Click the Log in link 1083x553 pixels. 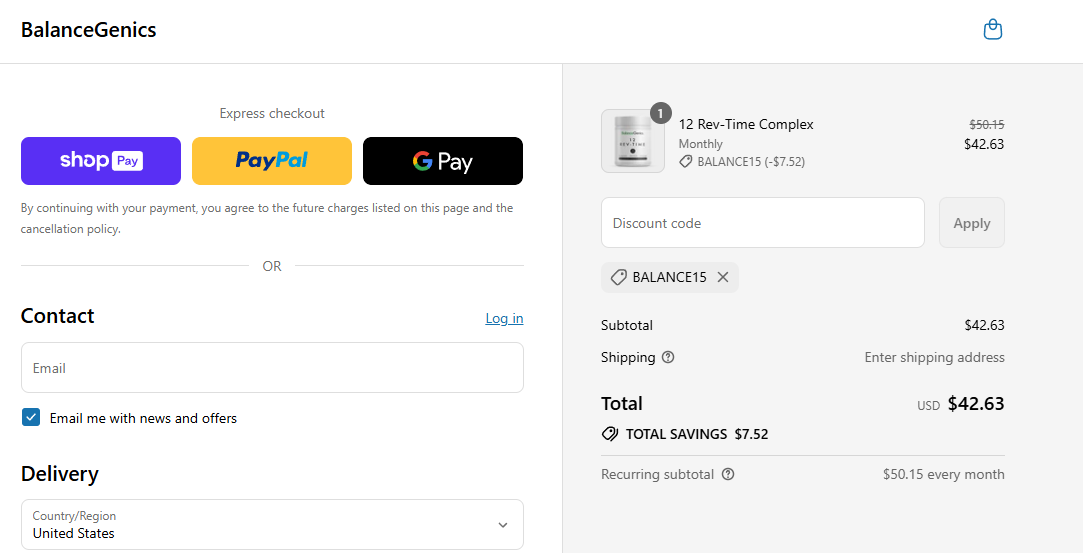(x=504, y=318)
